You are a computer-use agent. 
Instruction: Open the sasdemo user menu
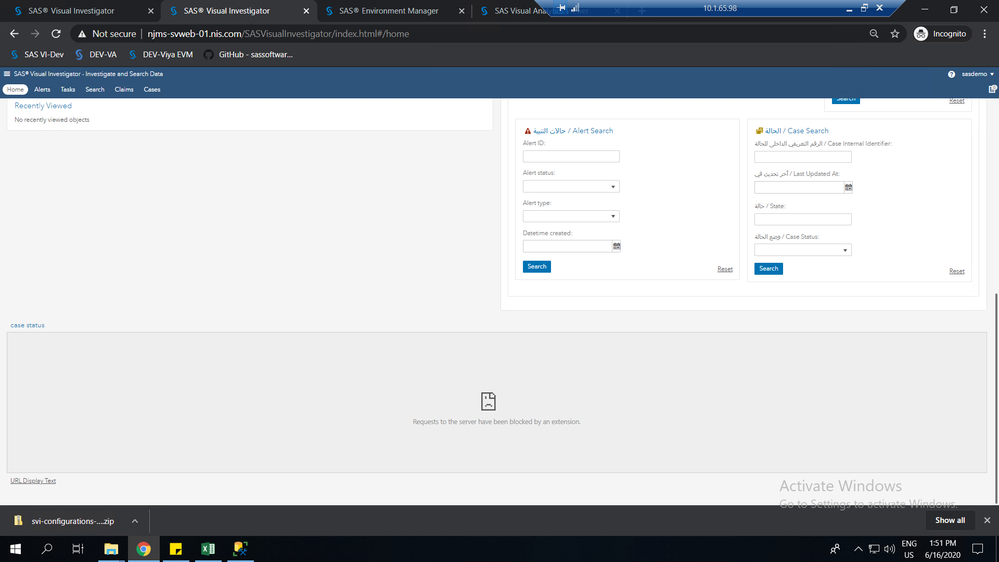tap(977, 74)
